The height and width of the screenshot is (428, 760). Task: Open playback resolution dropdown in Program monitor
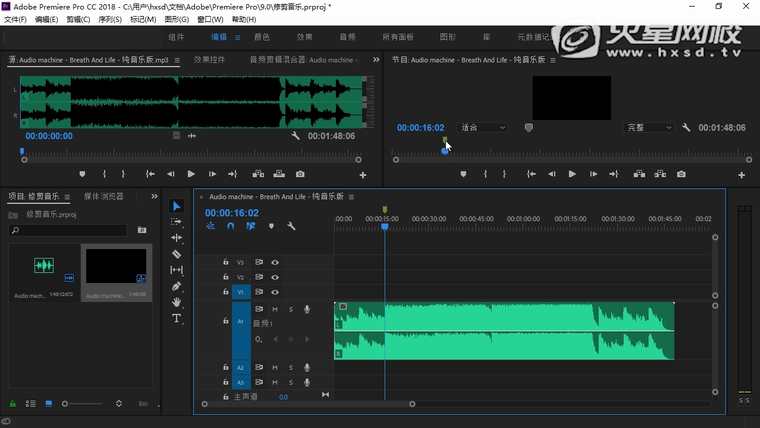[649, 128]
